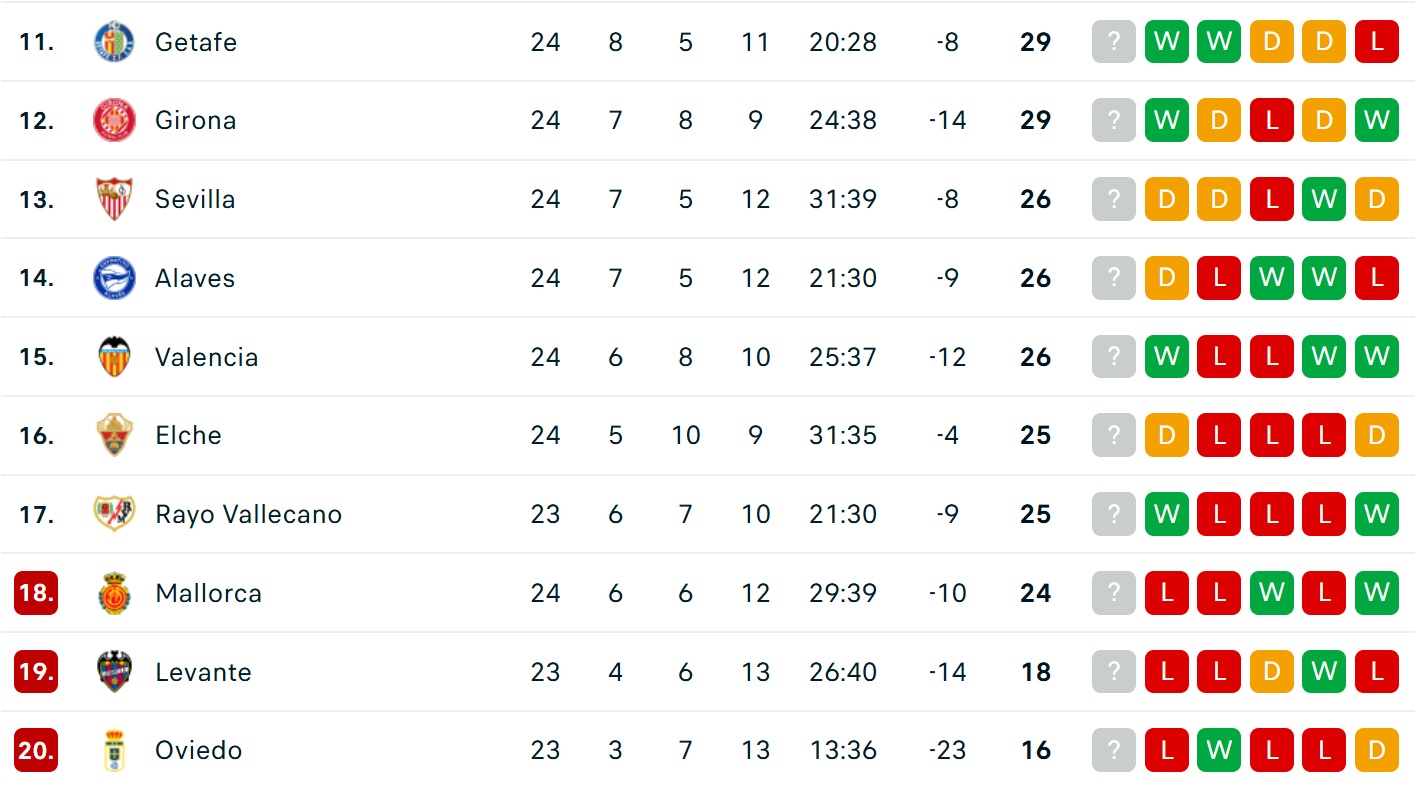Open the Getafe team link
1415x788 pixels.
click(196, 42)
